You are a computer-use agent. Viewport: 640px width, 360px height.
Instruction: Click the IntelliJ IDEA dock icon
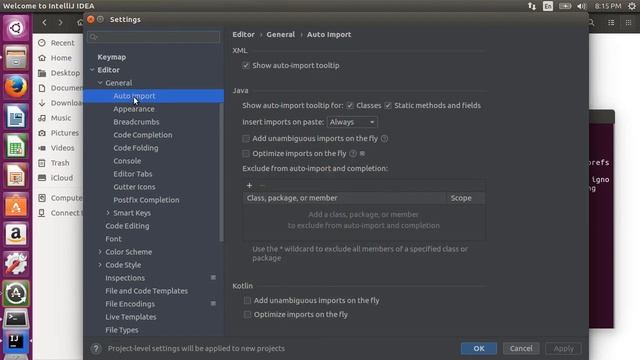click(x=16, y=342)
